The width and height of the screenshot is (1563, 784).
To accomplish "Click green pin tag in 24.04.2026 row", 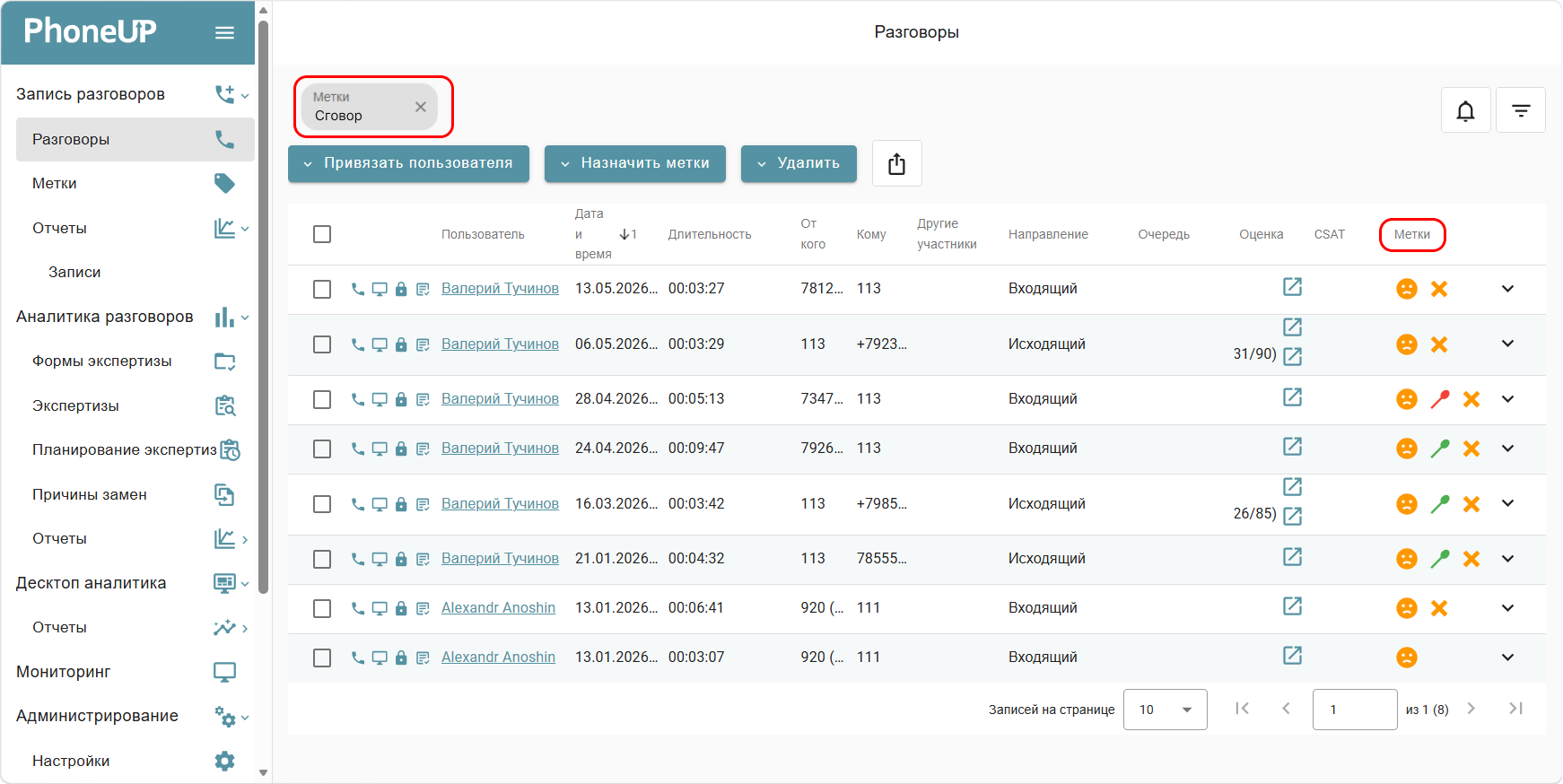I will pos(1439,449).
